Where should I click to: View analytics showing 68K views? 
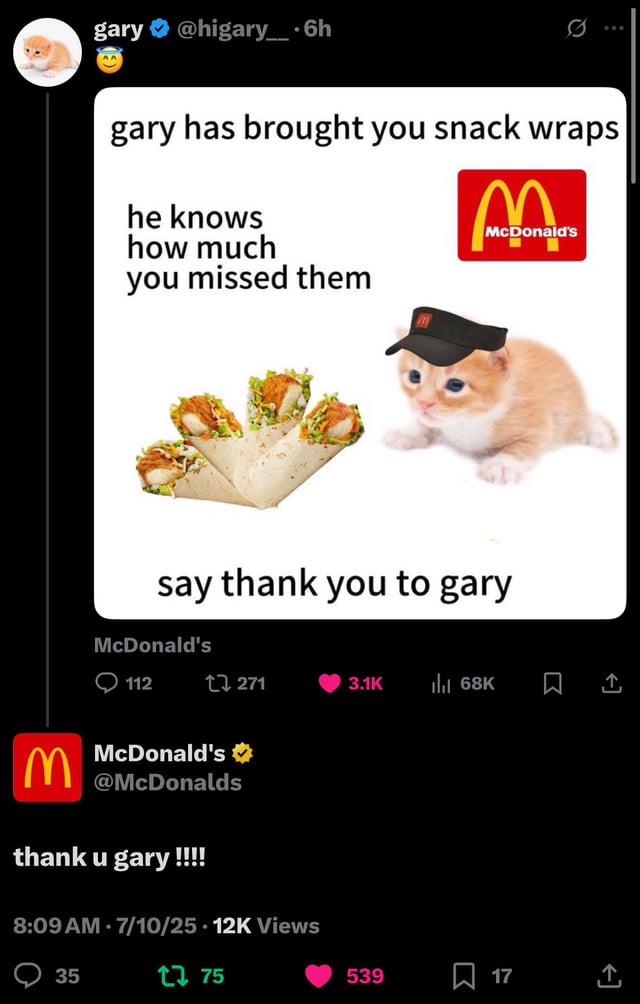click(x=463, y=683)
